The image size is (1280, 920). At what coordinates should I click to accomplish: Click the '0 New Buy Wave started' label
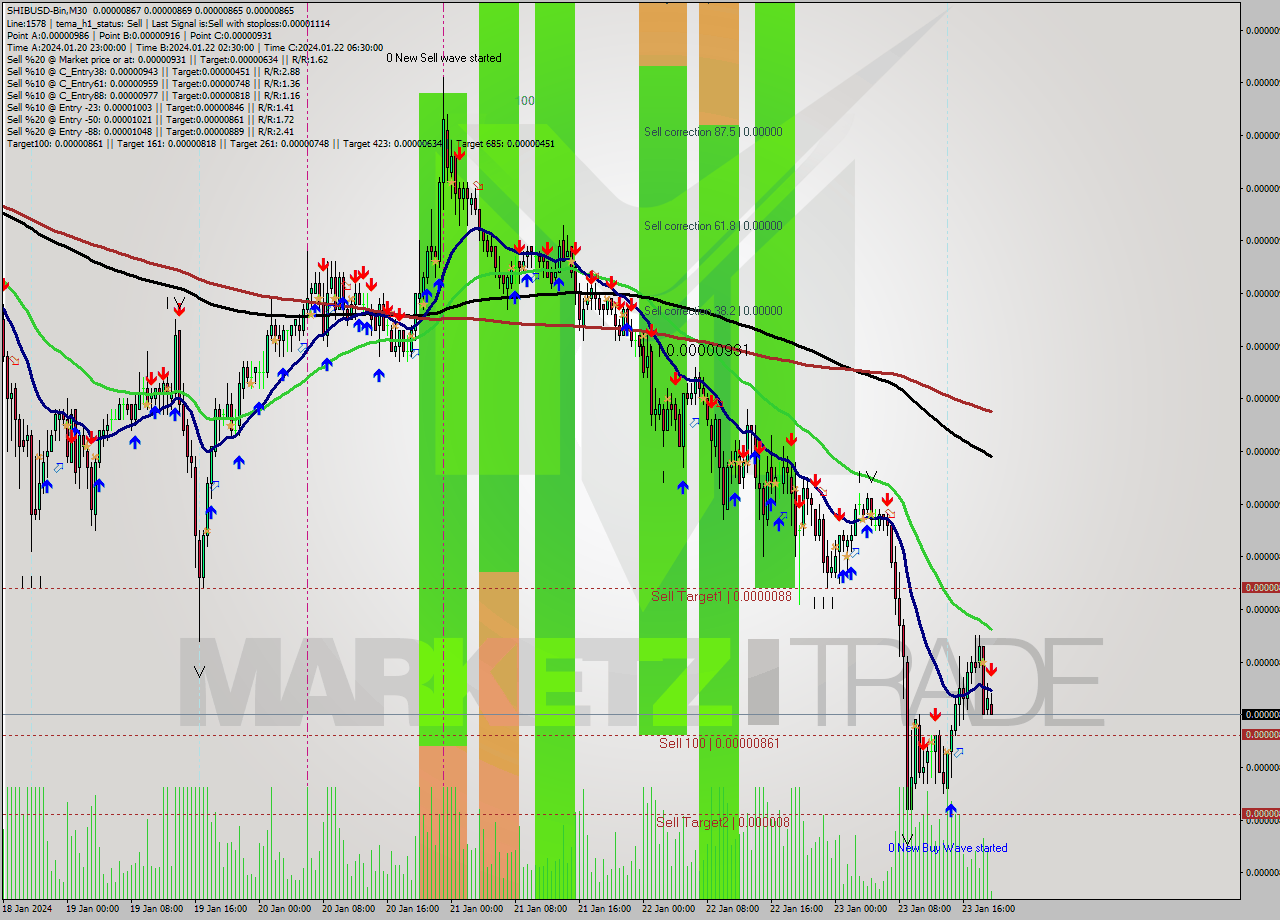pos(948,848)
